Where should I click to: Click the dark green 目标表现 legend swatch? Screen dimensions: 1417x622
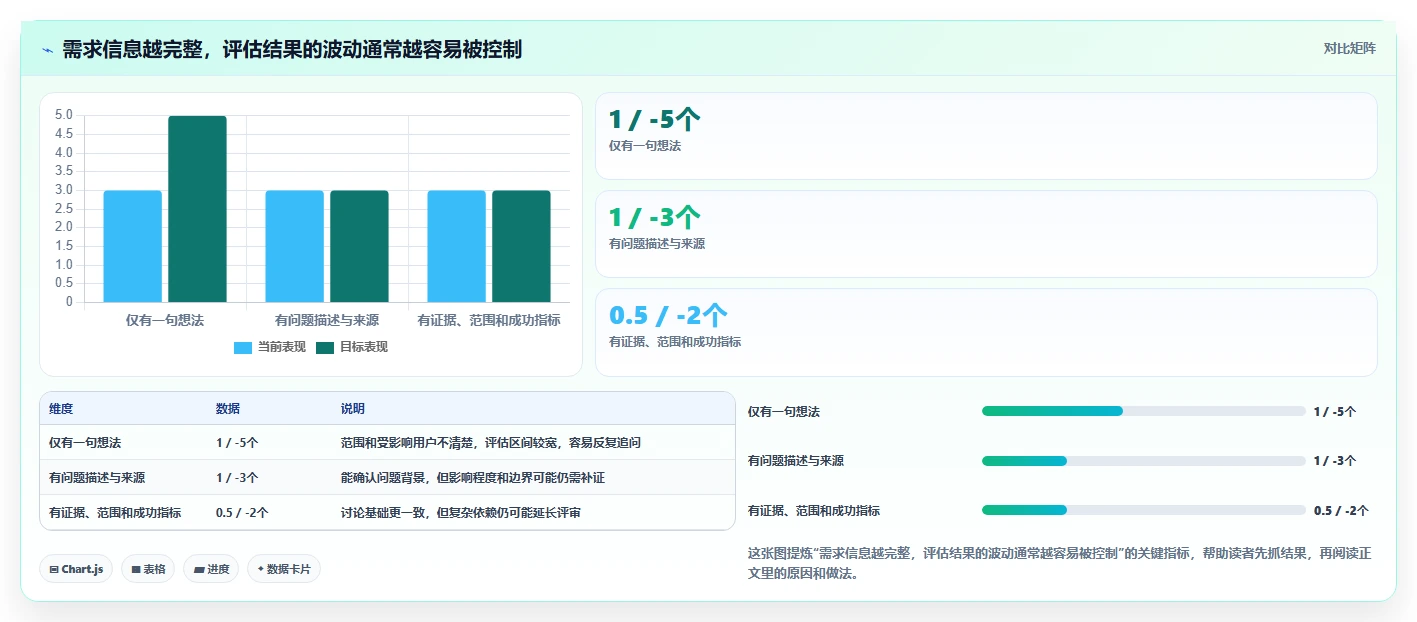pos(325,348)
